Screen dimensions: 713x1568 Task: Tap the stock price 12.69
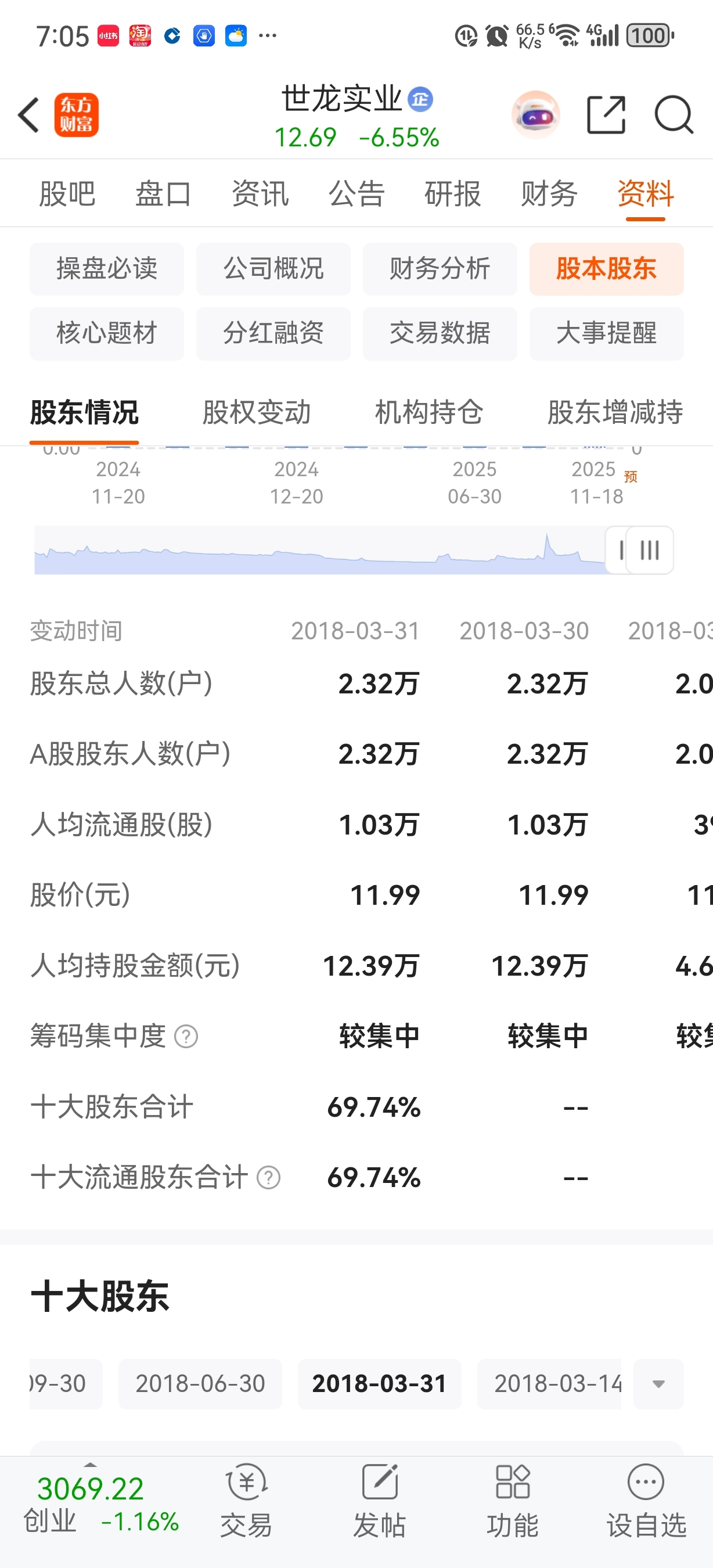click(x=305, y=138)
